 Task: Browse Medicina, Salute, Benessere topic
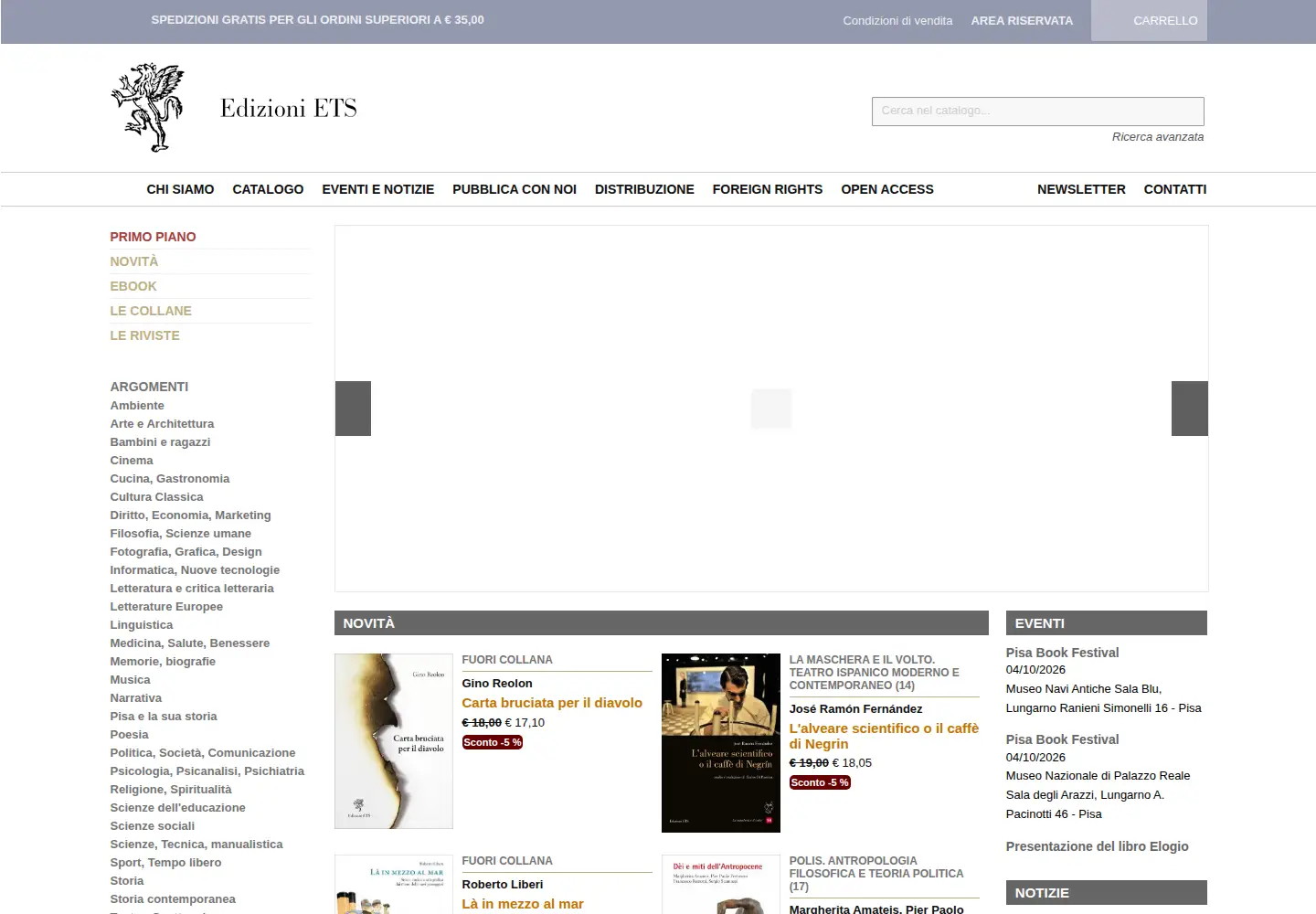click(x=190, y=643)
